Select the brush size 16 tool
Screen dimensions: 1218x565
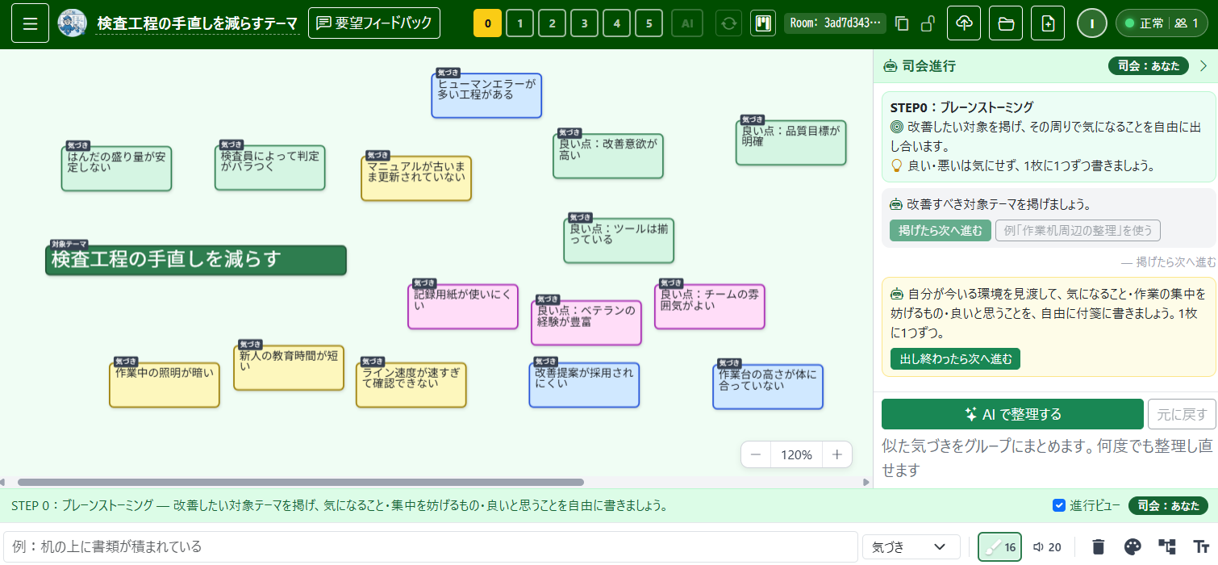click(999, 547)
